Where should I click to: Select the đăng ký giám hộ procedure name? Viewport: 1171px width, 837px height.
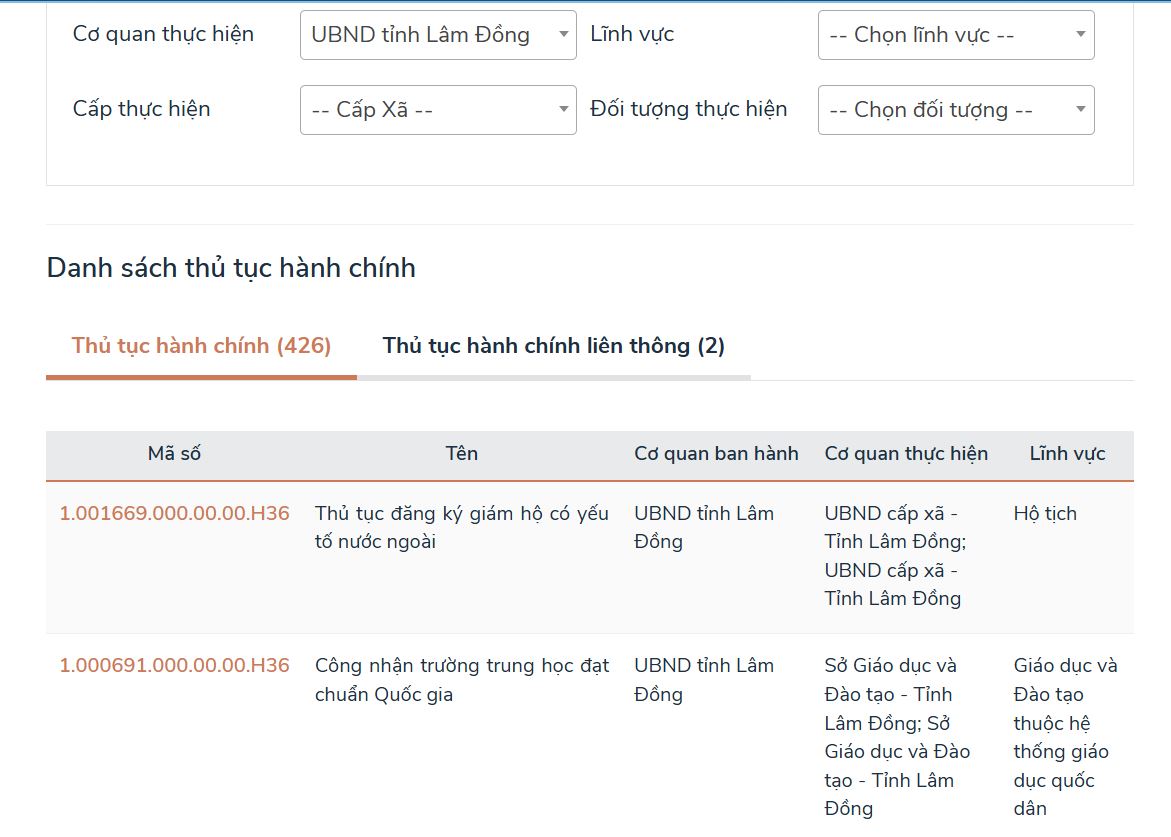(461, 528)
